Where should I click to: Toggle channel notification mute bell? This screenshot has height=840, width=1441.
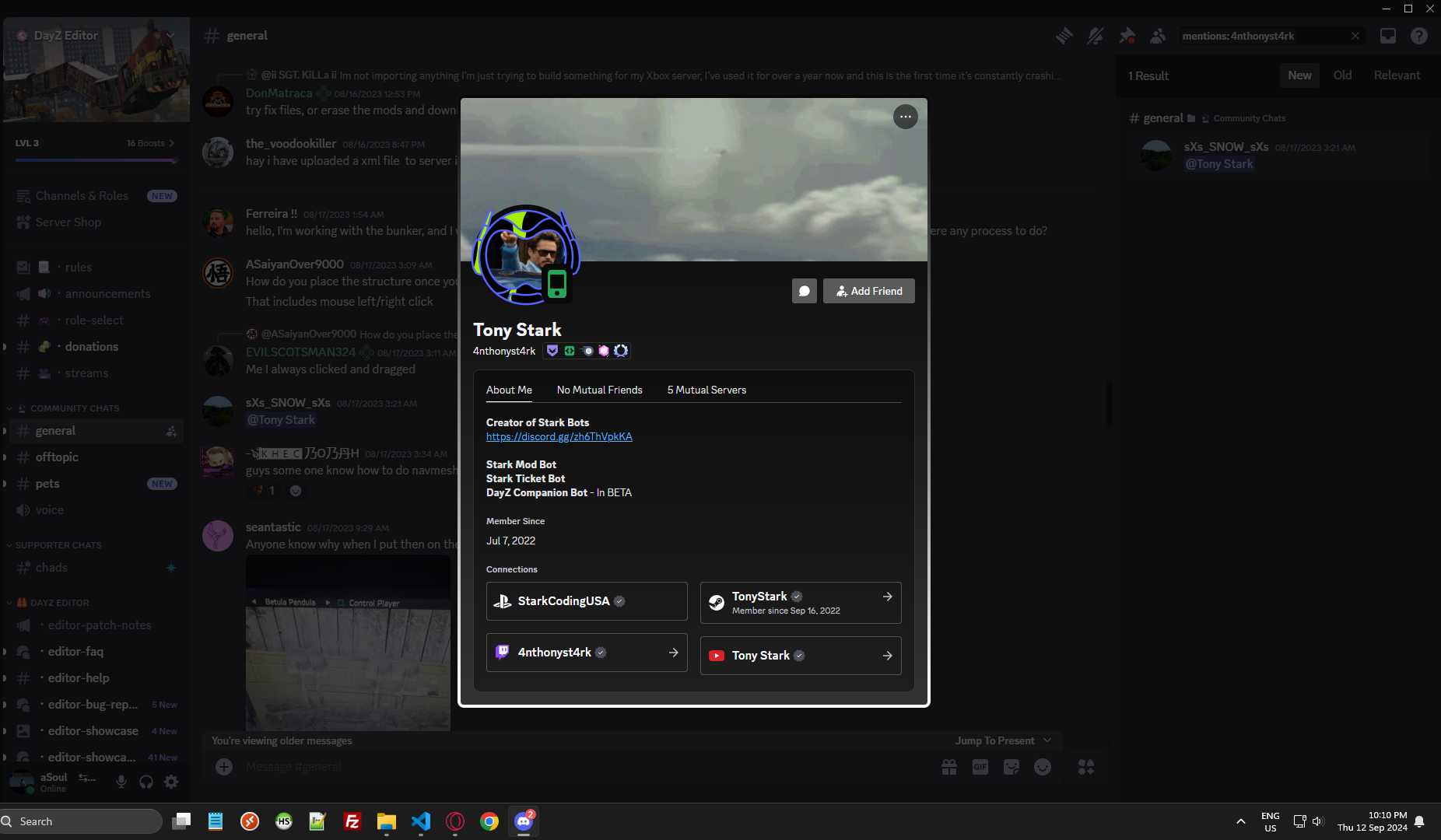pos(1096,36)
